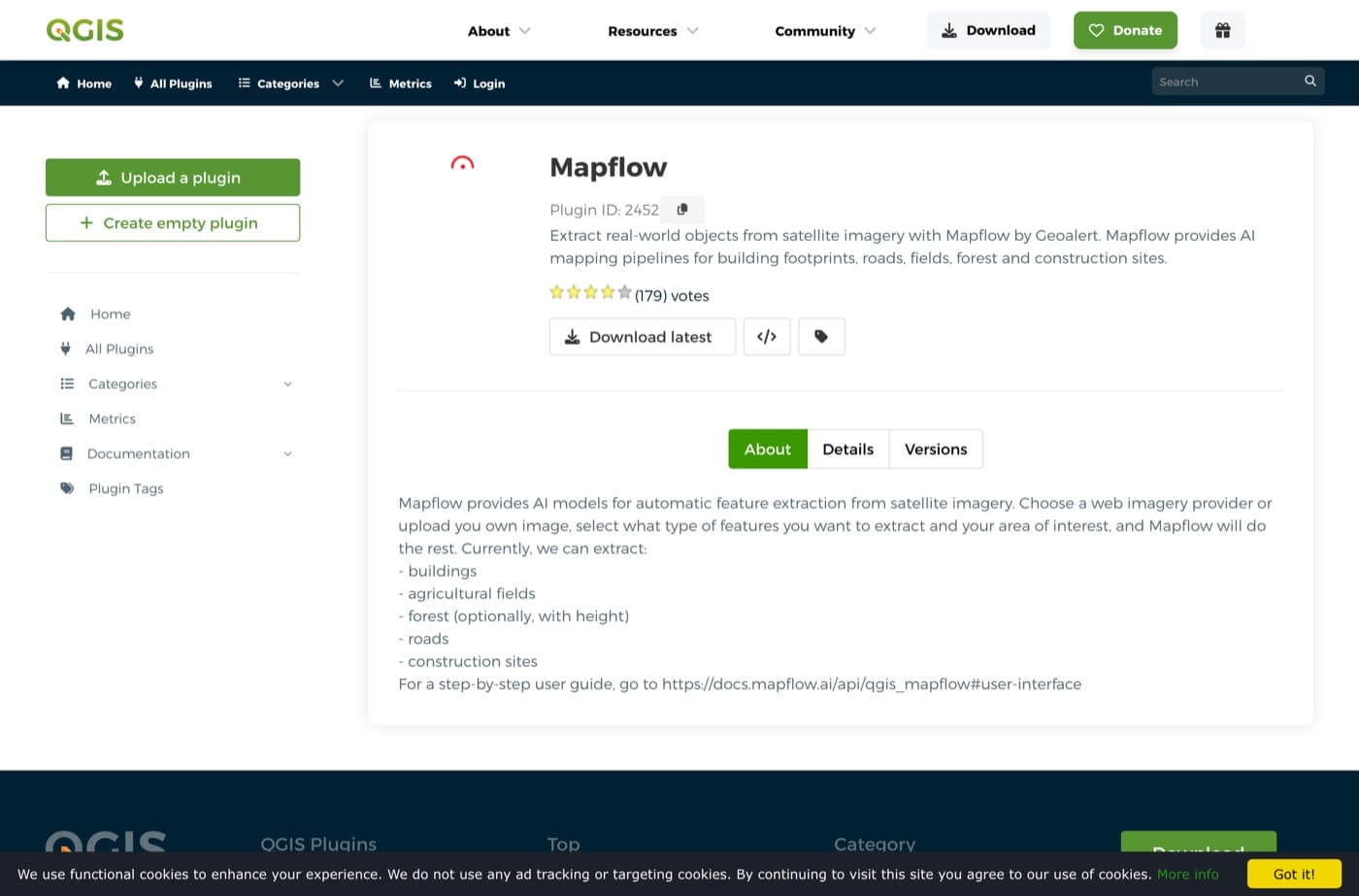Click the Mapflow plugin logo icon
Screen dimensions: 1359x896
click(x=462, y=163)
